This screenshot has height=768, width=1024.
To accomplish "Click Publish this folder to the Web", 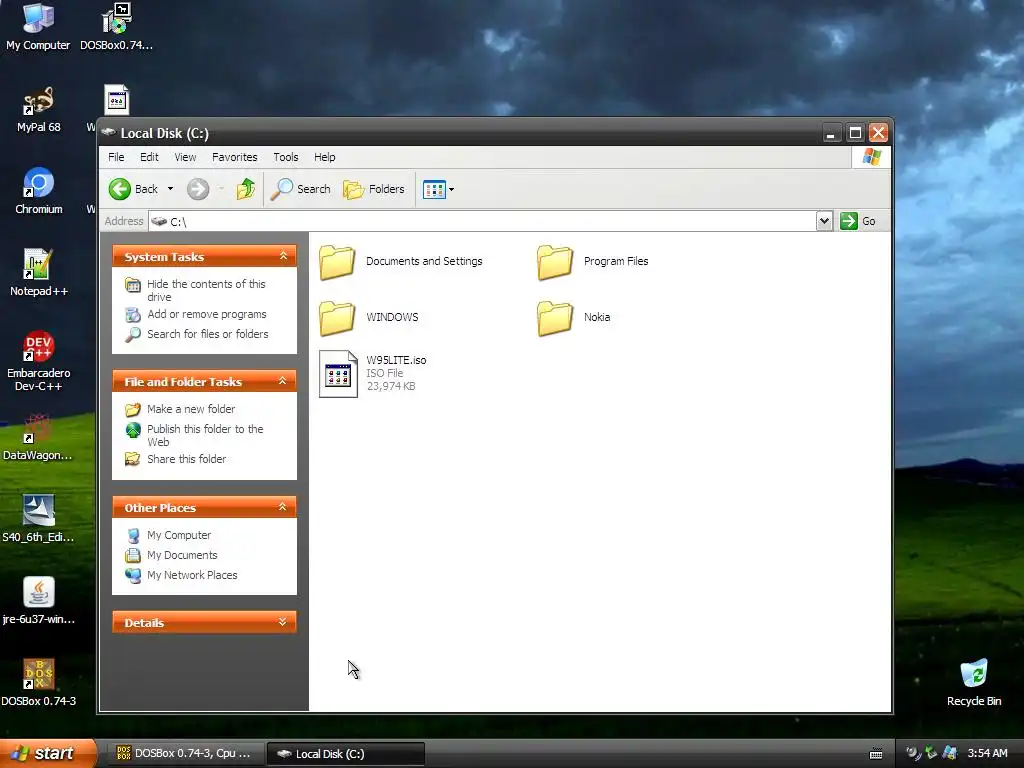I will (195, 436).
